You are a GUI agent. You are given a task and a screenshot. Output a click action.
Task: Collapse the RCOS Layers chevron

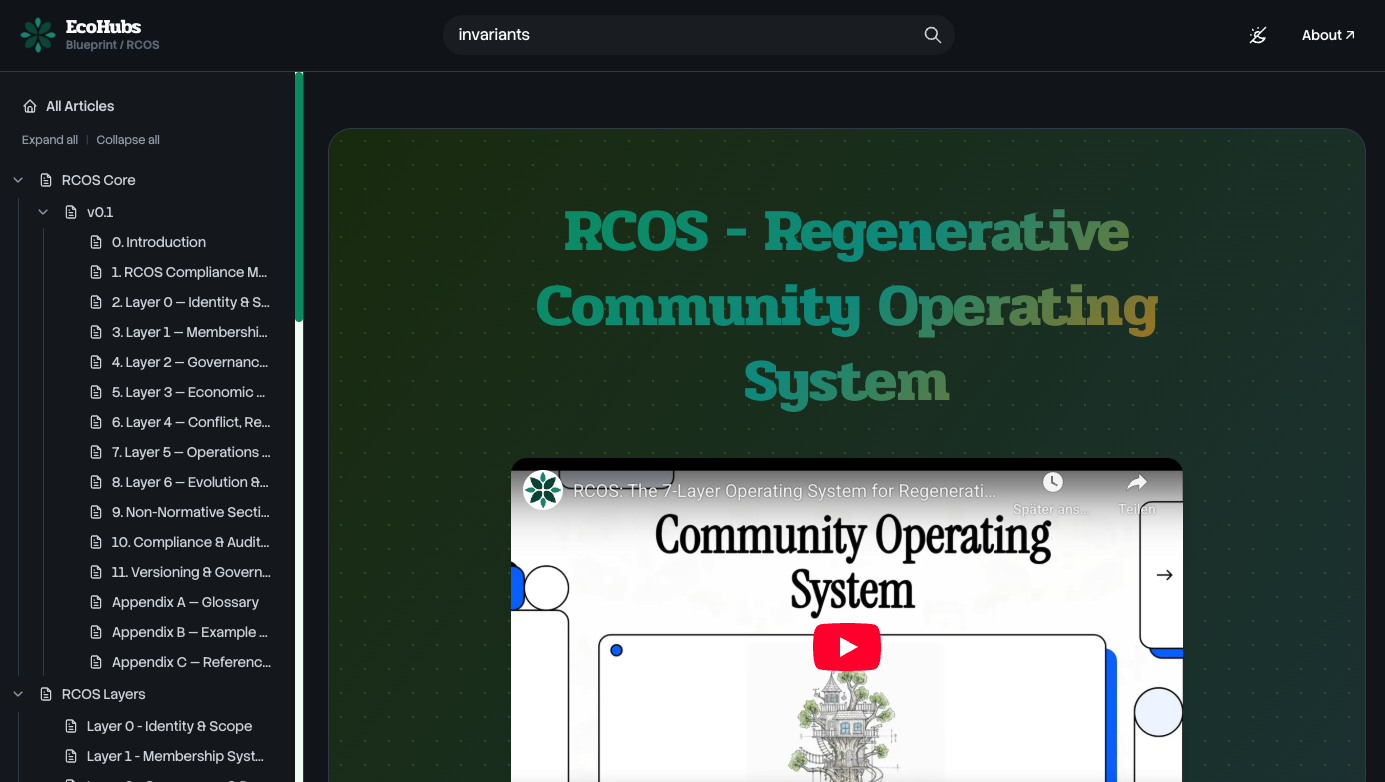[18, 694]
